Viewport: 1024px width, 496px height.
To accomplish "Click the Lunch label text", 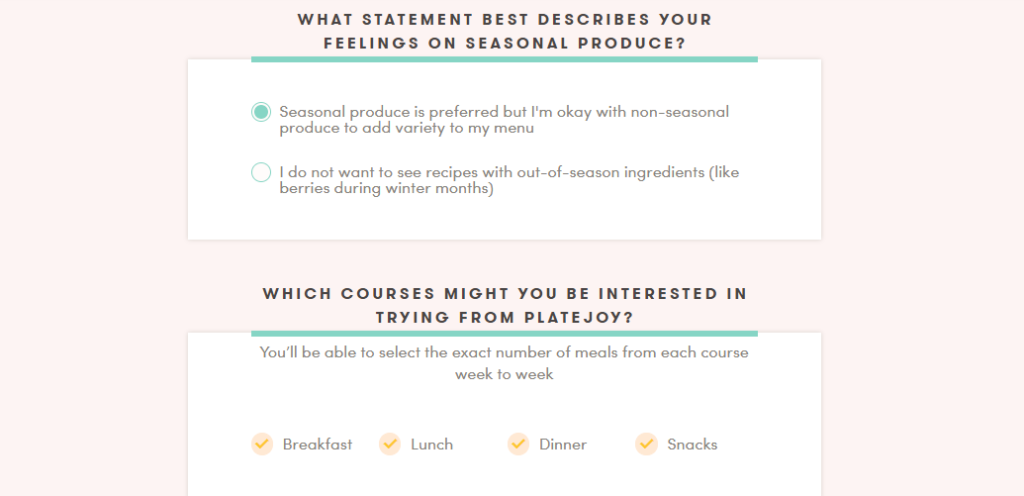I will [432, 444].
